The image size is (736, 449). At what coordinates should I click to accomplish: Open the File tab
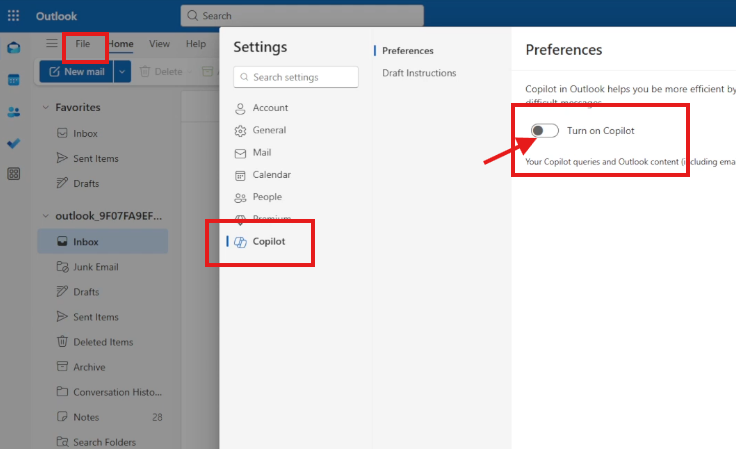point(83,44)
